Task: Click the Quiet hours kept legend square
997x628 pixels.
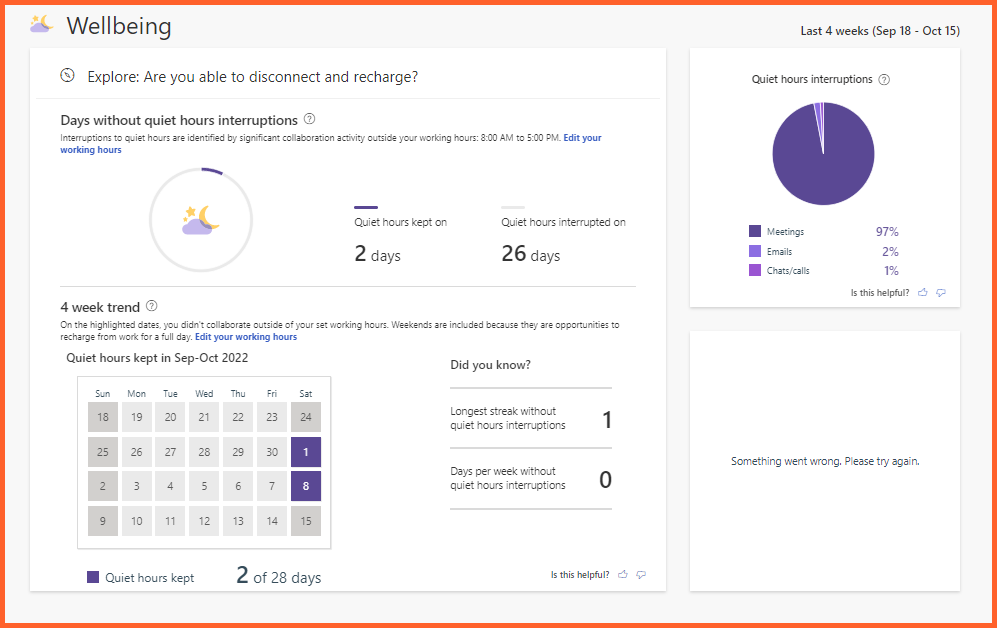Action: point(93,577)
